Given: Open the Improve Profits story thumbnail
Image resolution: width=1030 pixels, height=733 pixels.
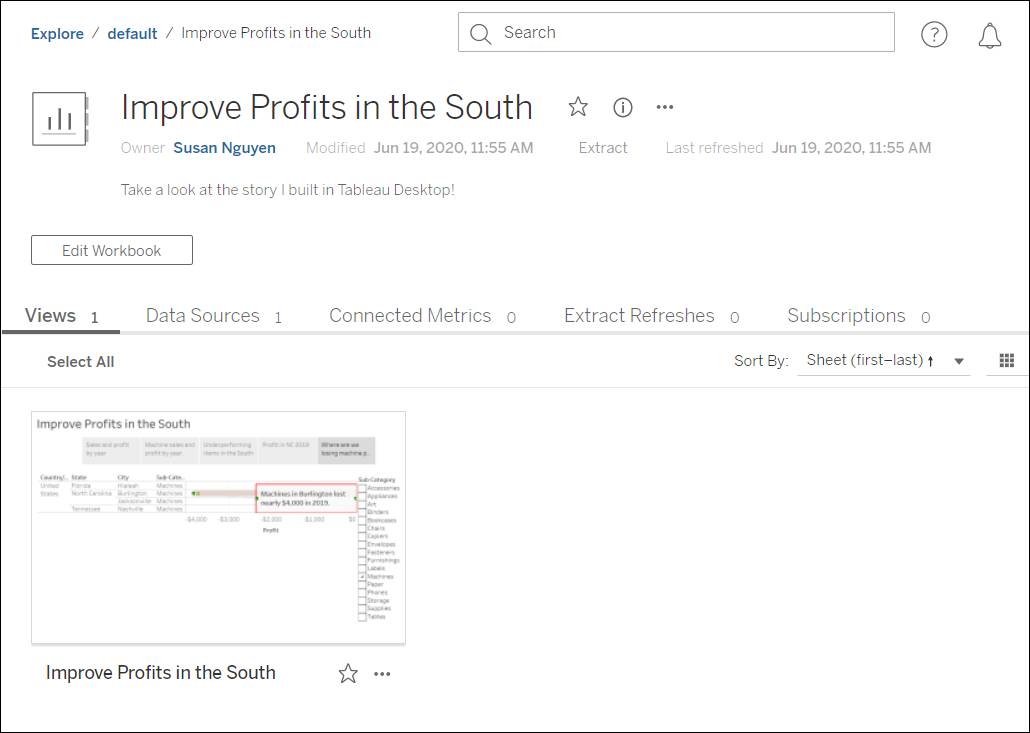Looking at the screenshot, I should (218, 526).
